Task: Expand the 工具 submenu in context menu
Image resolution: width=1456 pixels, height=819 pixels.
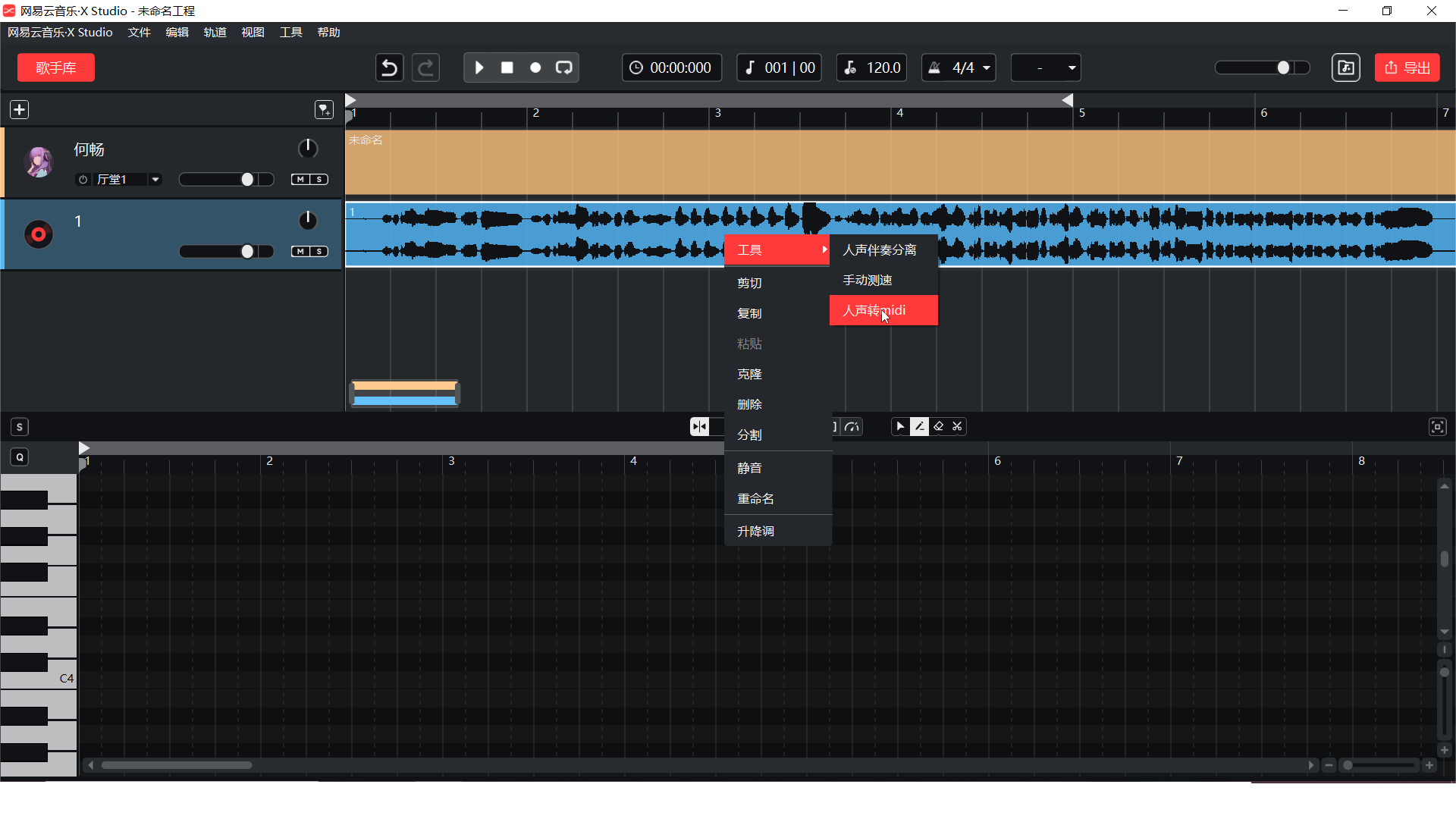Action: pos(777,250)
